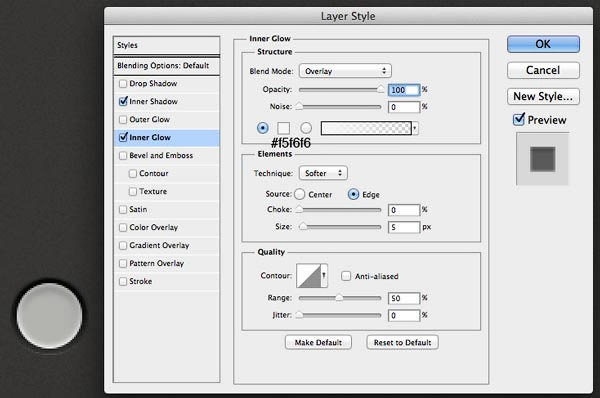The image size is (600, 398).
Task: Click the Size slider handle
Action: pos(303,227)
